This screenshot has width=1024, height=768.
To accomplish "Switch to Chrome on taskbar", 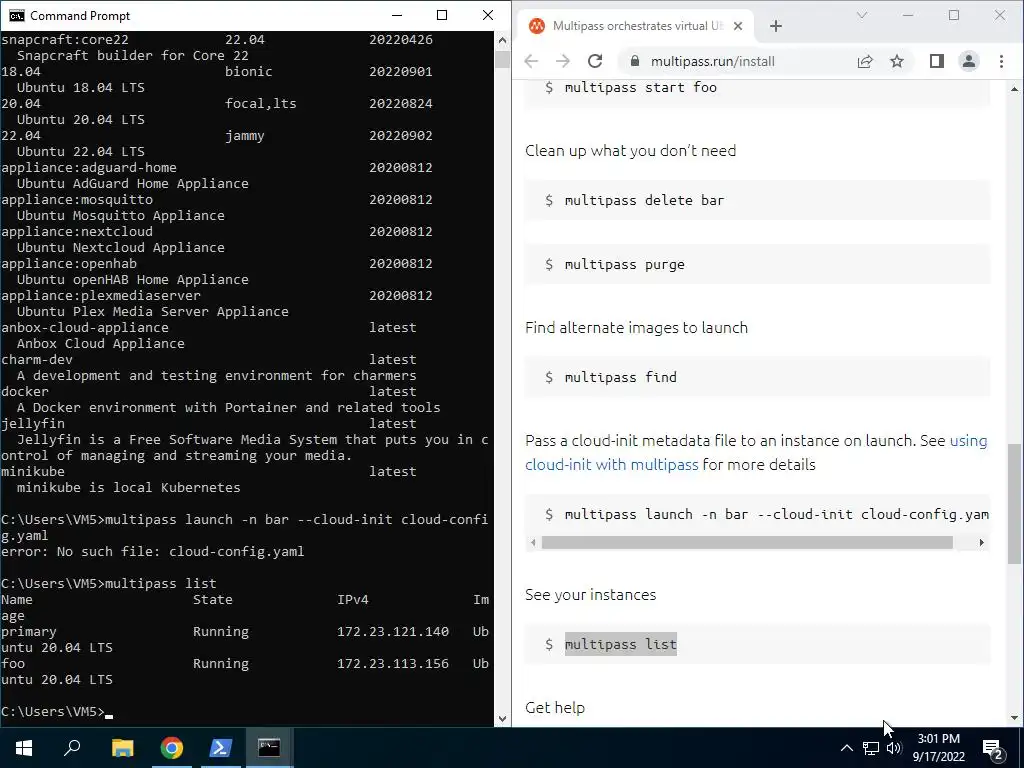I will (172, 748).
